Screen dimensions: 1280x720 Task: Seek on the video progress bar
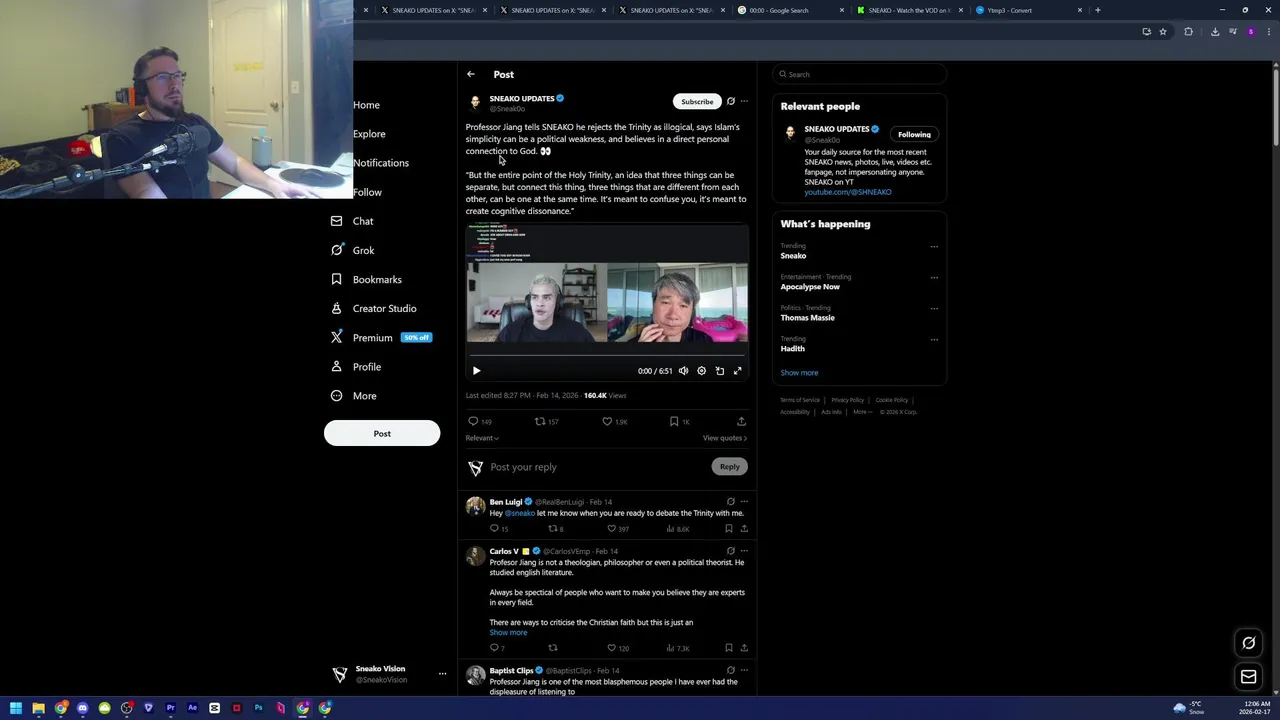click(x=607, y=355)
